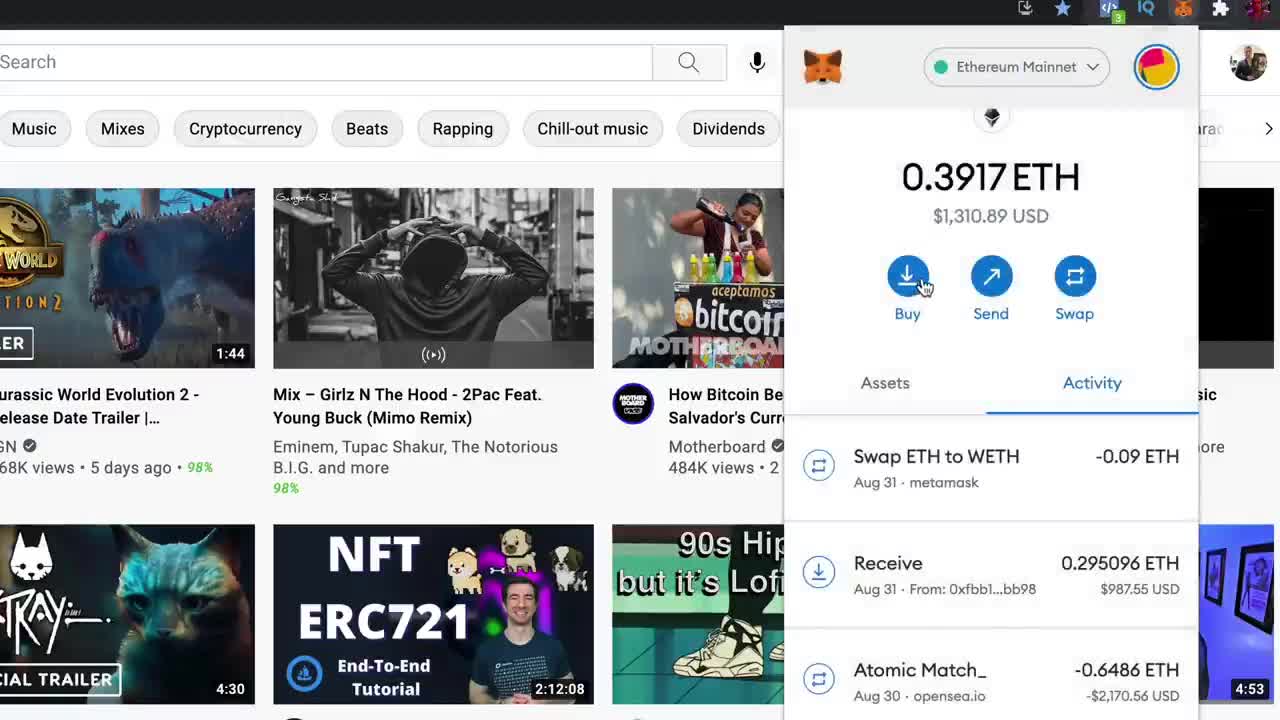Click the bookmark star icon
Viewport: 1280px width, 720px height.
[1063, 9]
